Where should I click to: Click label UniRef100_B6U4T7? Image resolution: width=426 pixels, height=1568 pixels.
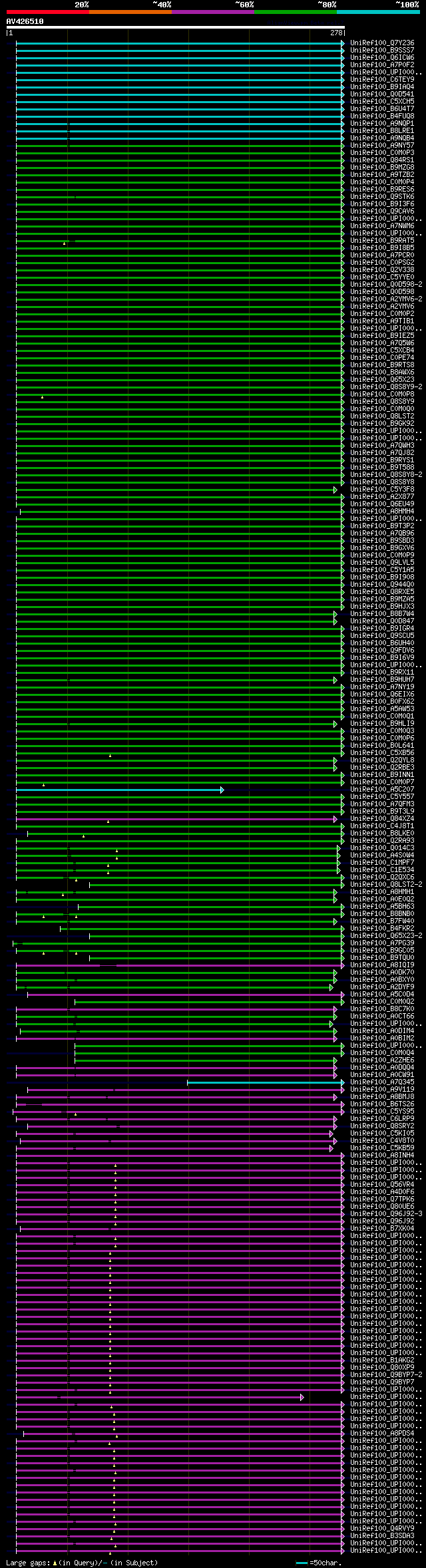point(382,109)
